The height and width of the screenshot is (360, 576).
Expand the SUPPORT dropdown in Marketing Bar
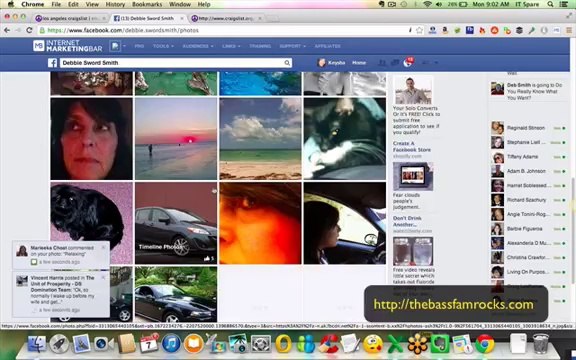click(292, 46)
